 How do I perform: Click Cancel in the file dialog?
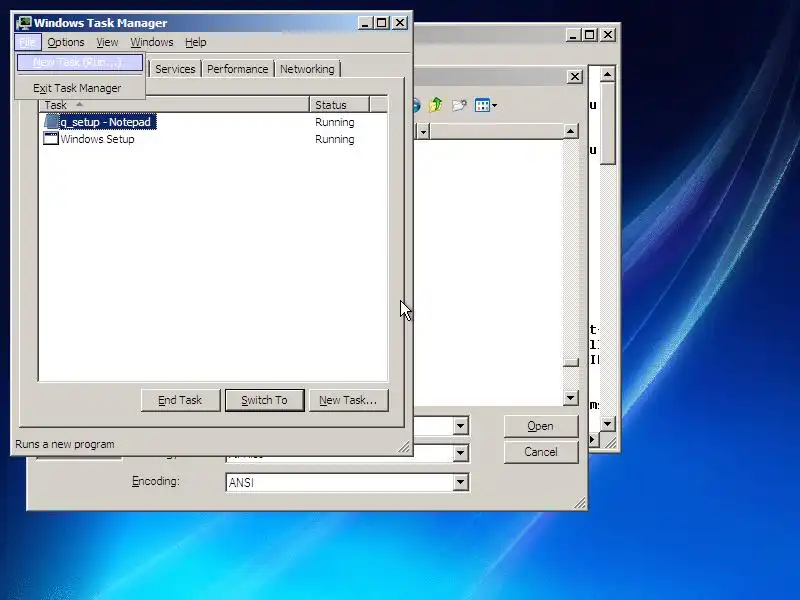541,452
